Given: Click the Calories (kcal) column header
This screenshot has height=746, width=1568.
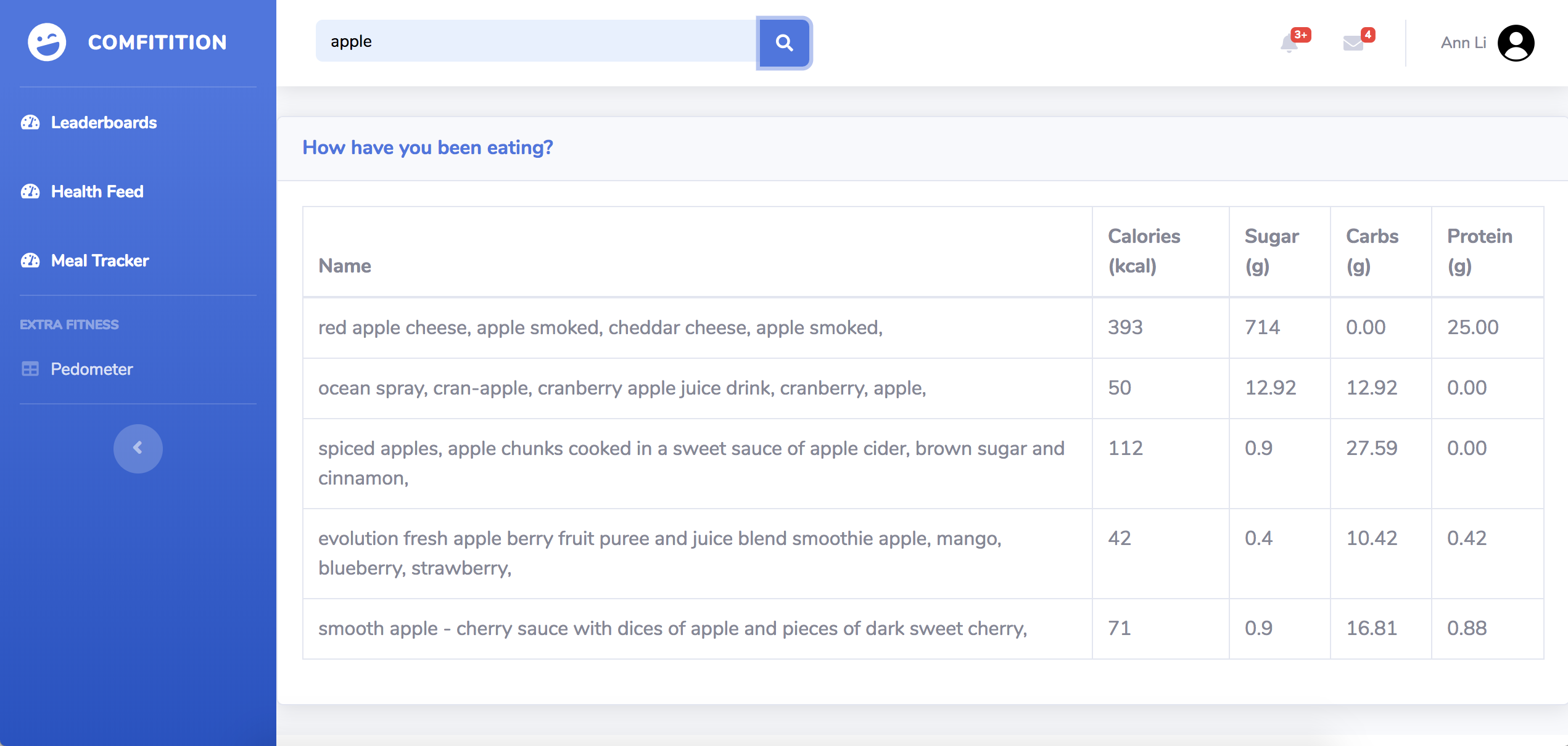Looking at the screenshot, I should 1144,251.
